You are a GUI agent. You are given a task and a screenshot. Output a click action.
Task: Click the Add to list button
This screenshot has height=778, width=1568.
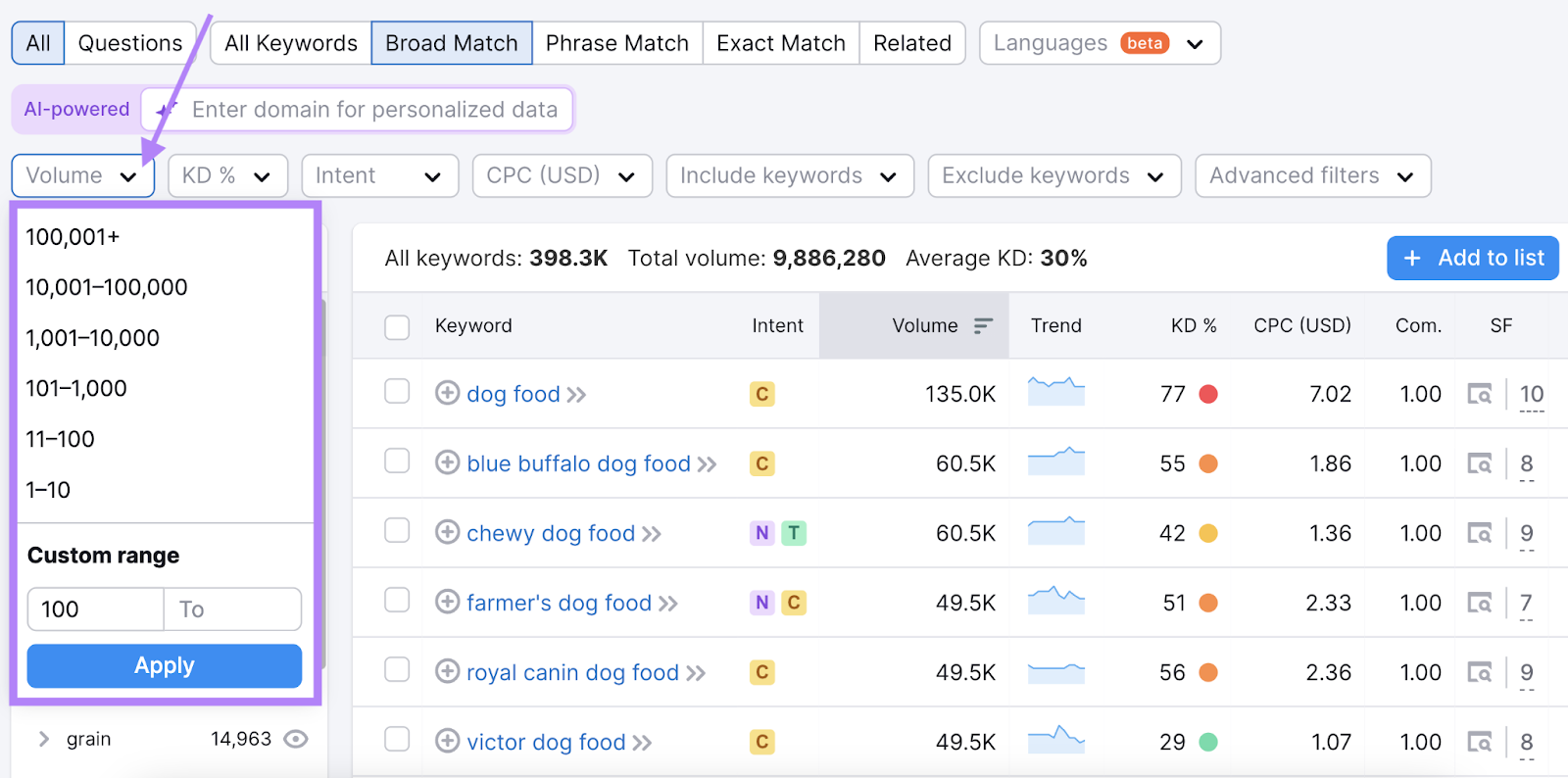pyautogui.click(x=1472, y=258)
